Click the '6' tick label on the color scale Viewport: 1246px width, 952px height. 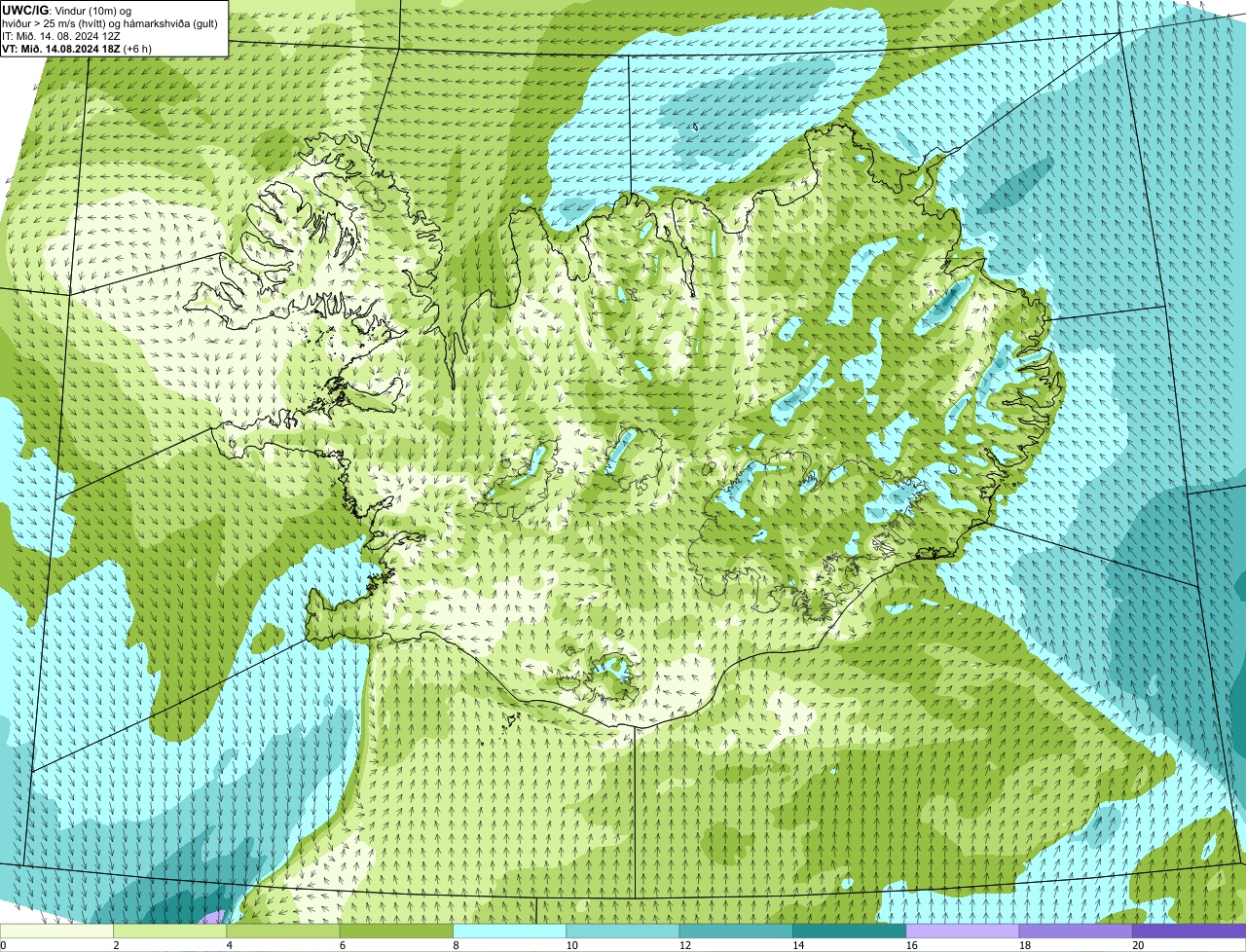(x=343, y=945)
